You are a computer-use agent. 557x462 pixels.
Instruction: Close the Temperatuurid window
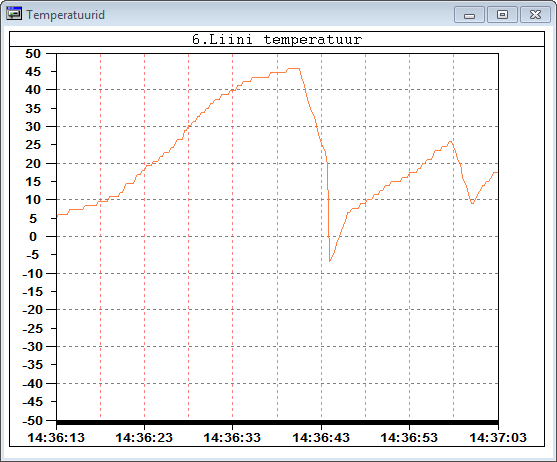tap(535, 15)
